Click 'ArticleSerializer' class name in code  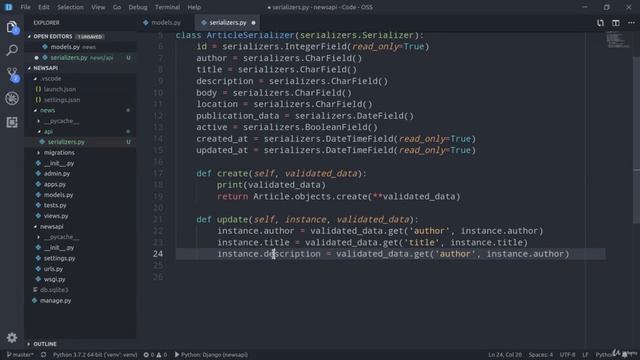click(250, 35)
